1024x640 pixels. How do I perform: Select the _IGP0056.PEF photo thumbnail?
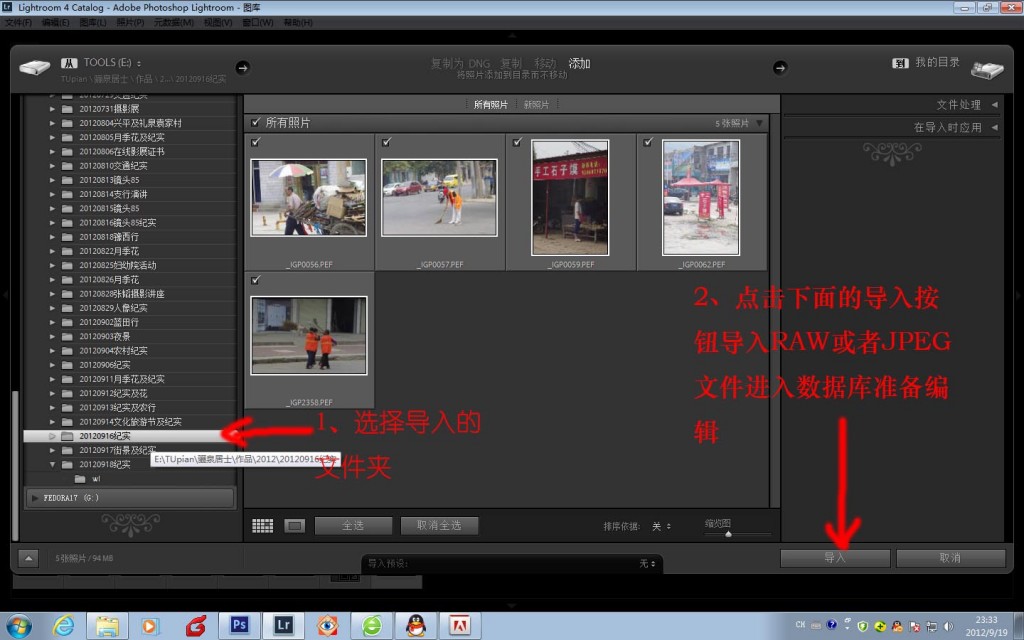pyautogui.click(x=308, y=197)
